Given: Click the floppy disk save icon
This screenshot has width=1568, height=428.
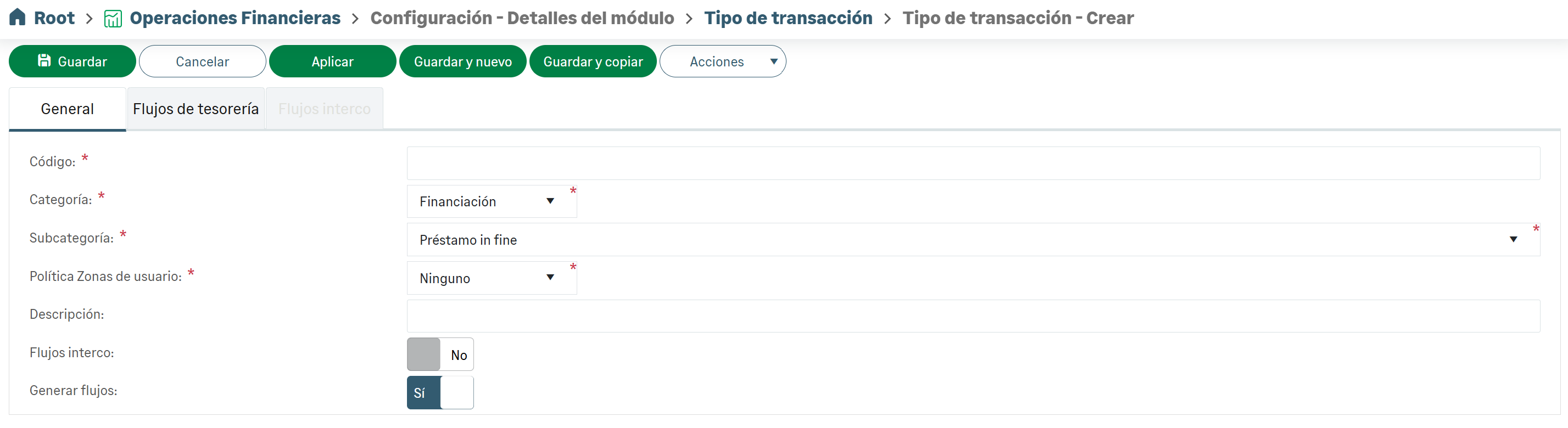Looking at the screenshot, I should point(44,61).
